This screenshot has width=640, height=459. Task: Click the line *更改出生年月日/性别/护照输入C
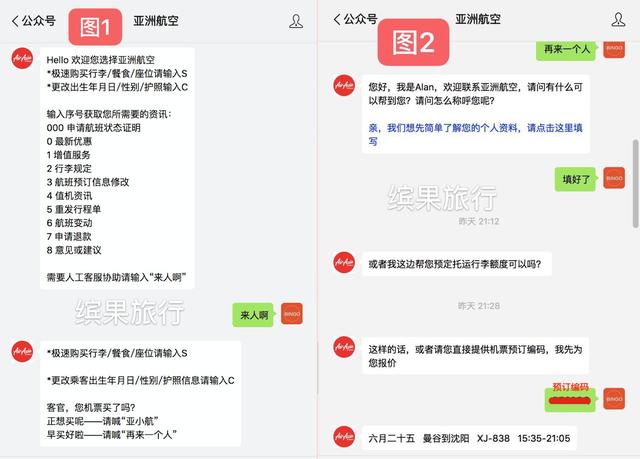[x=117, y=87]
